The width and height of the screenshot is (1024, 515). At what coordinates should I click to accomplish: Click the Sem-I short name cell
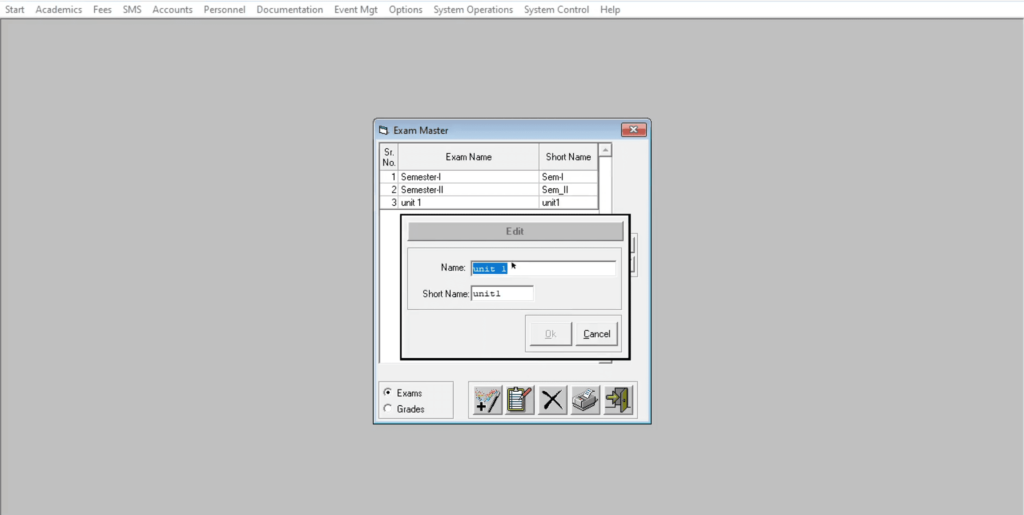[x=568, y=177]
